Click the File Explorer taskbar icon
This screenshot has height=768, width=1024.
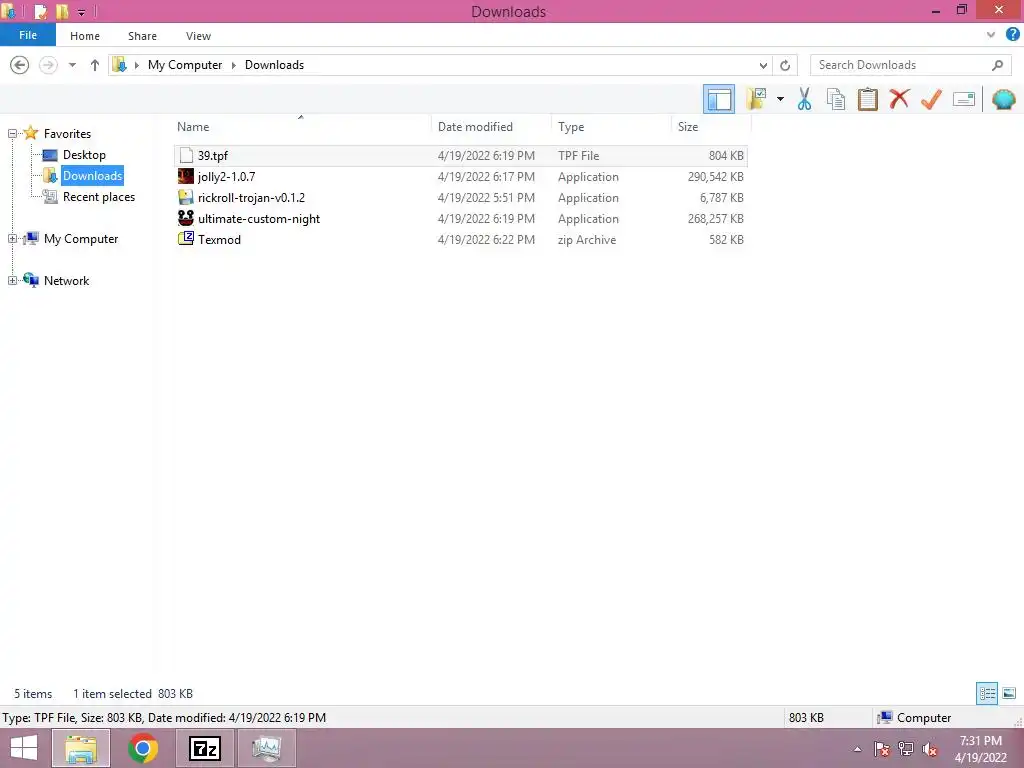click(x=80, y=748)
